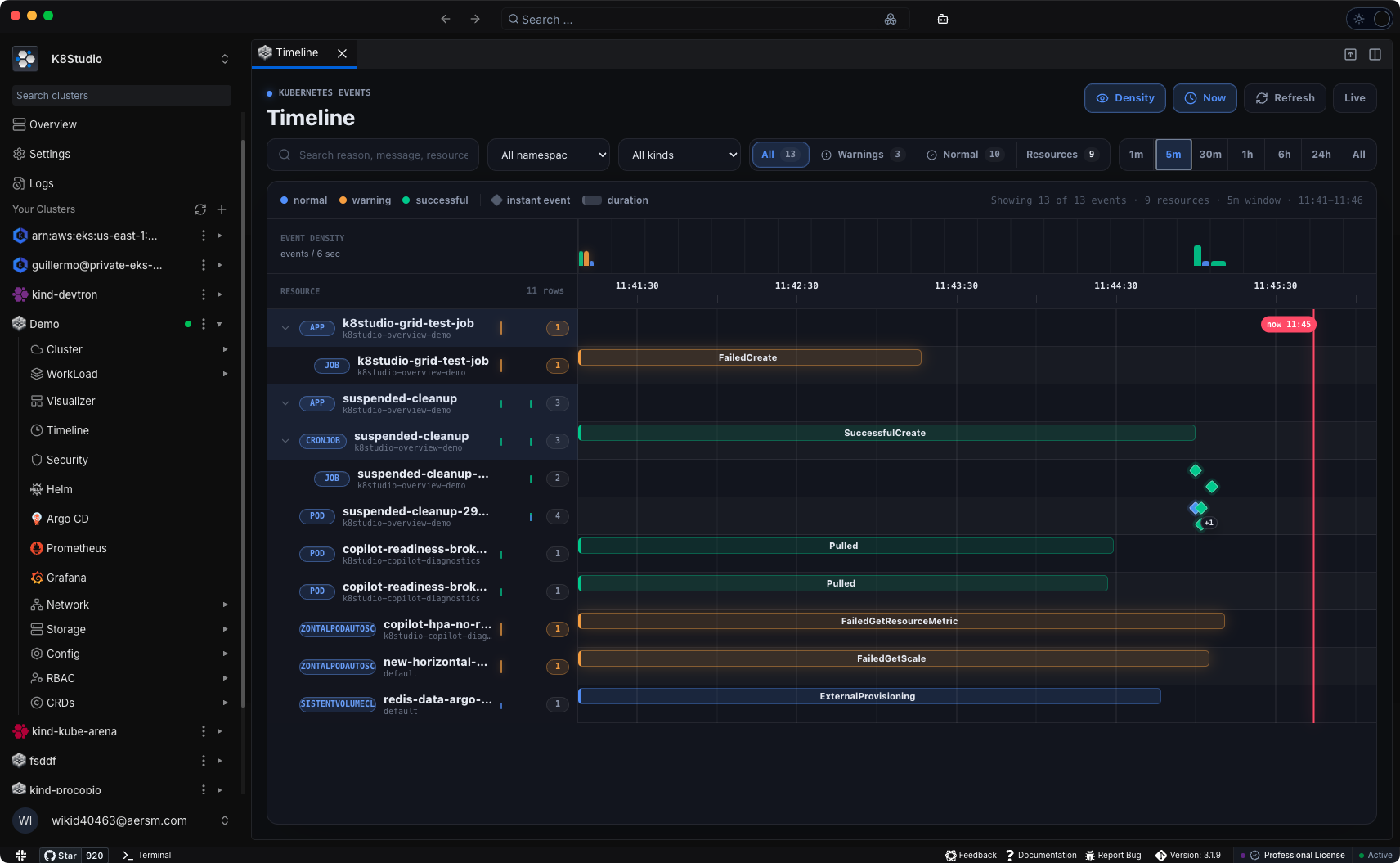Collapse the suspended-cleanup APP row
Screen dimensions: 1400x863
(285, 403)
